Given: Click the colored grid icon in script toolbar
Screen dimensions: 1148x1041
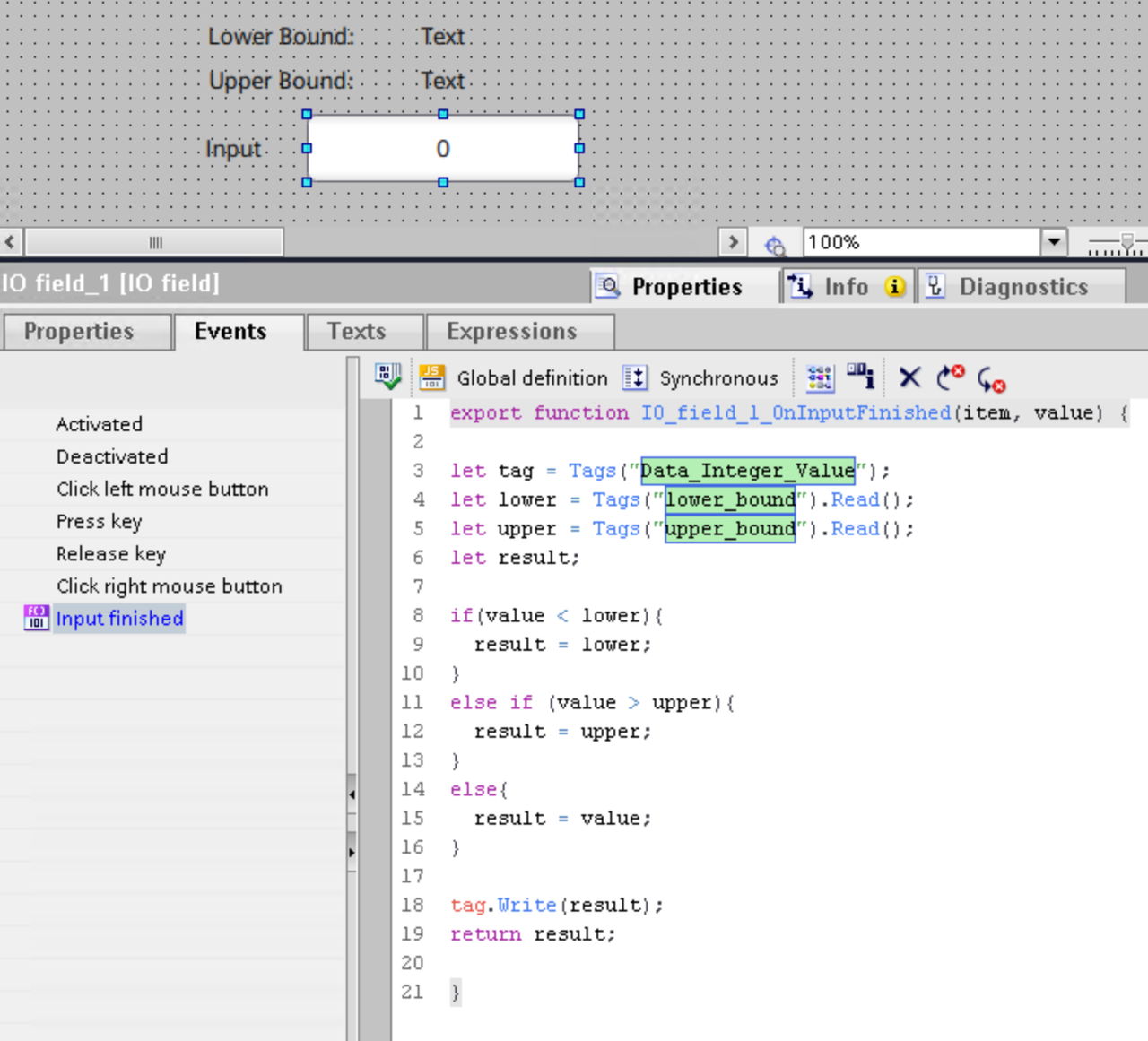Looking at the screenshot, I should (x=820, y=378).
